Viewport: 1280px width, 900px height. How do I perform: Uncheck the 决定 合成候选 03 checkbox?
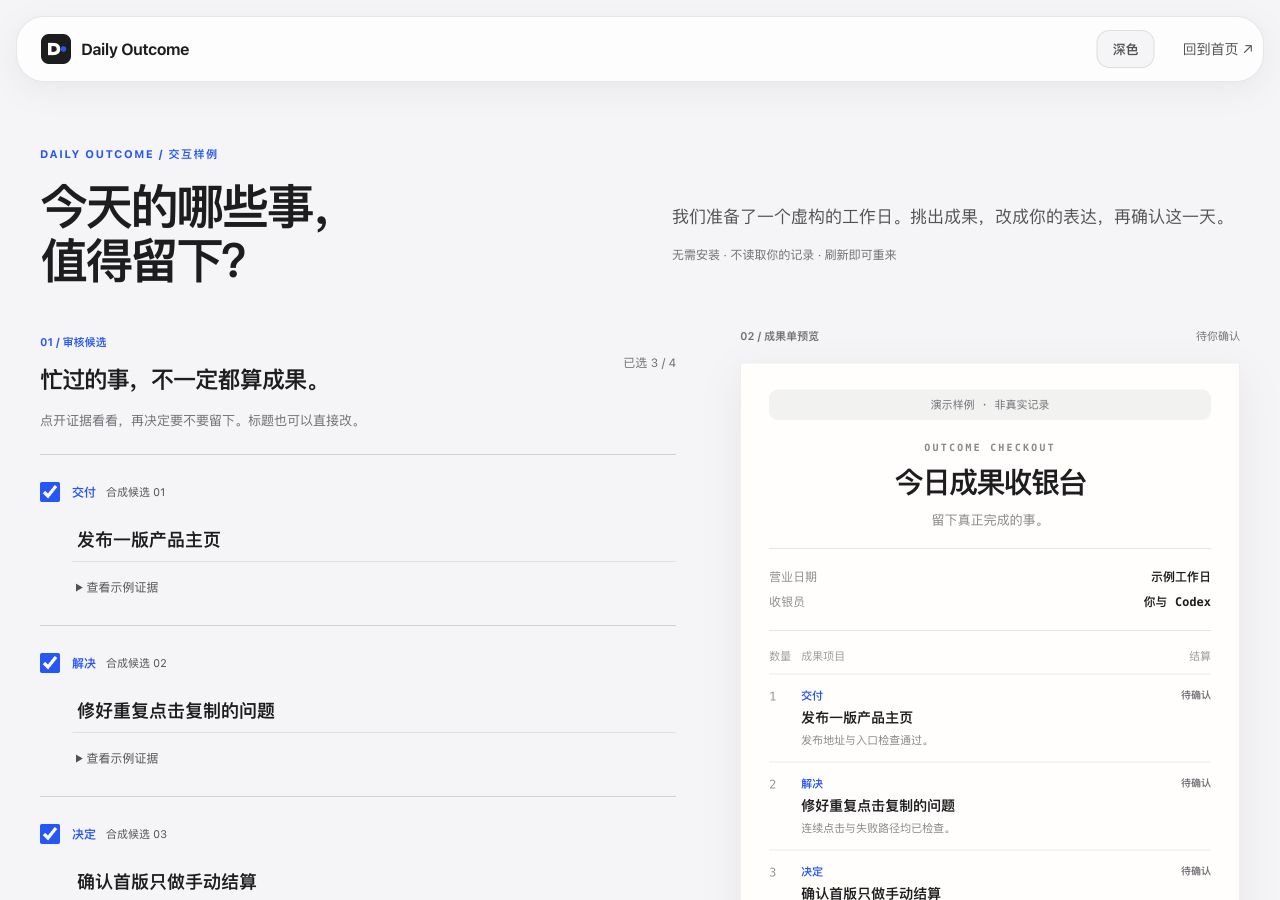point(50,834)
